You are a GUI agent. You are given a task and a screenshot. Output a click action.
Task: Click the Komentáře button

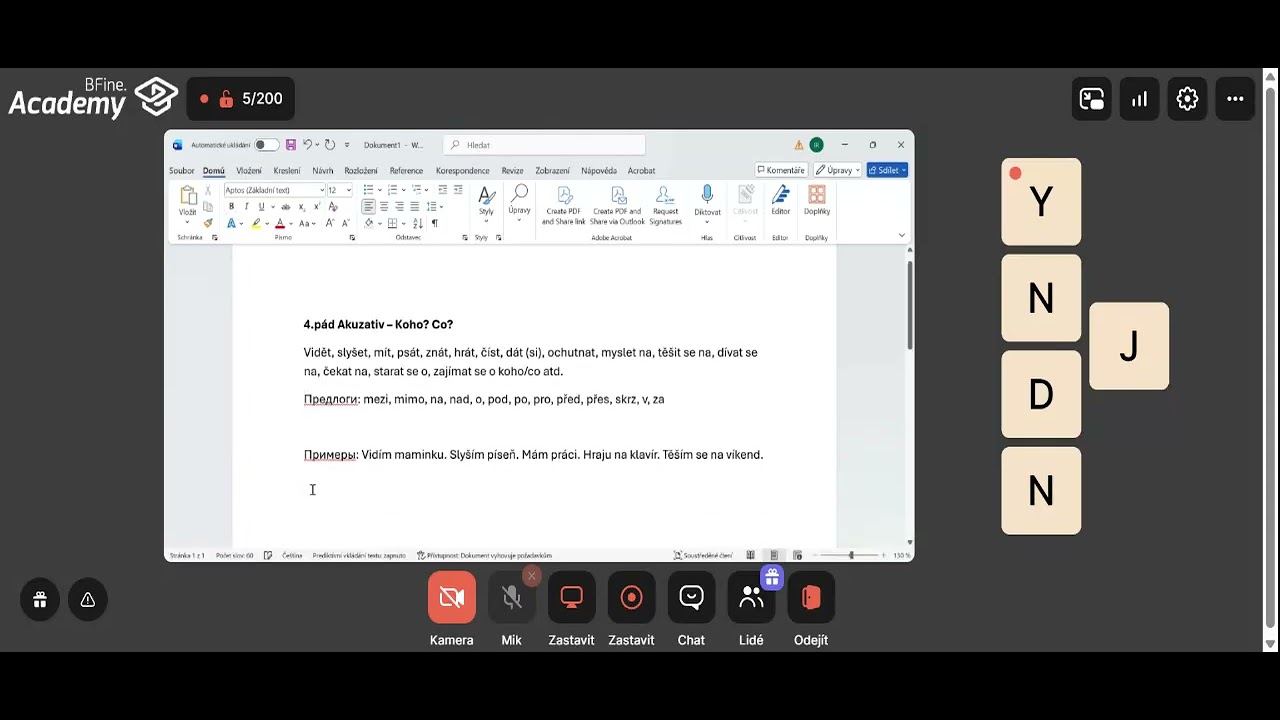point(781,170)
